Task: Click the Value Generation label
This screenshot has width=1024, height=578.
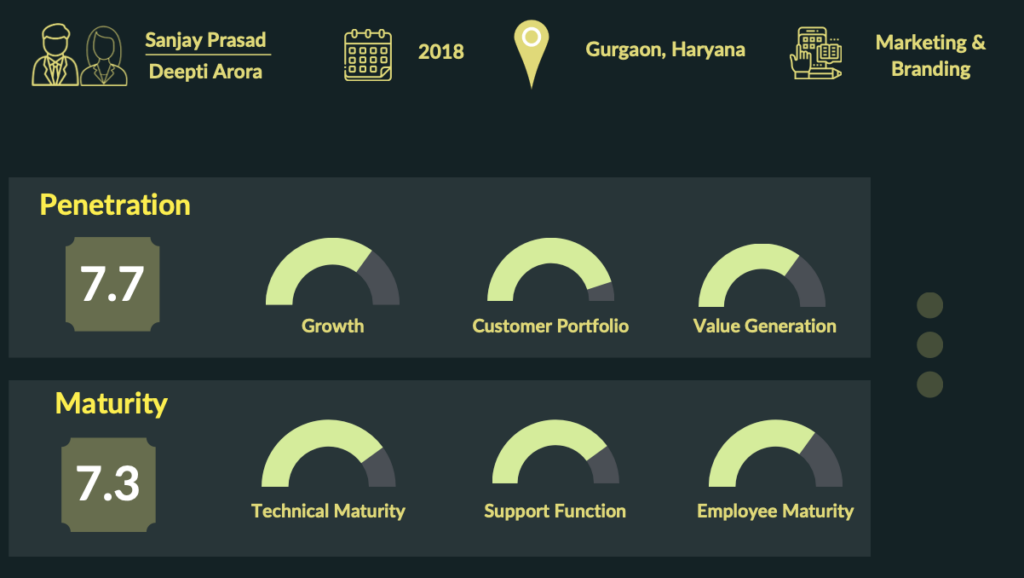Action: pos(765,326)
